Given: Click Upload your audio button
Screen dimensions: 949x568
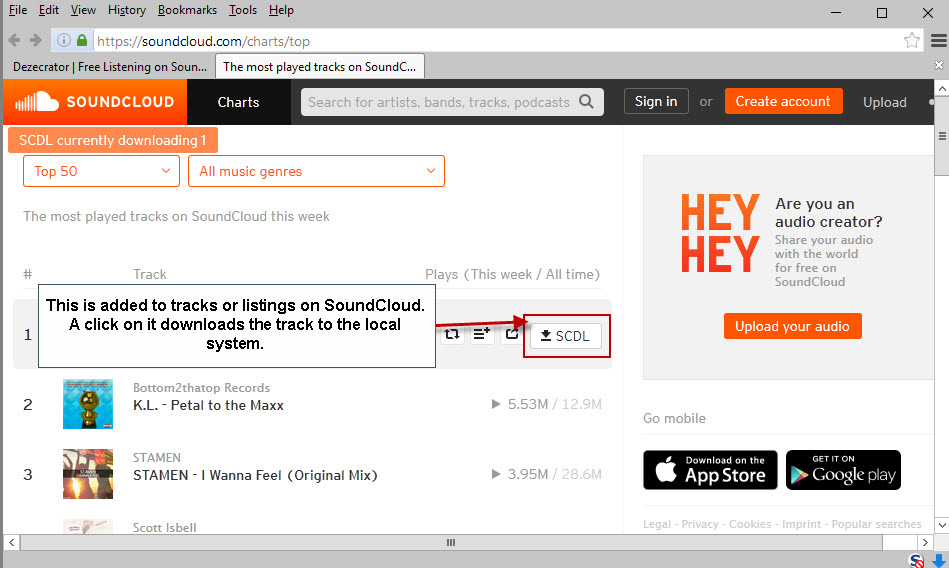Looking at the screenshot, I should 792,326.
